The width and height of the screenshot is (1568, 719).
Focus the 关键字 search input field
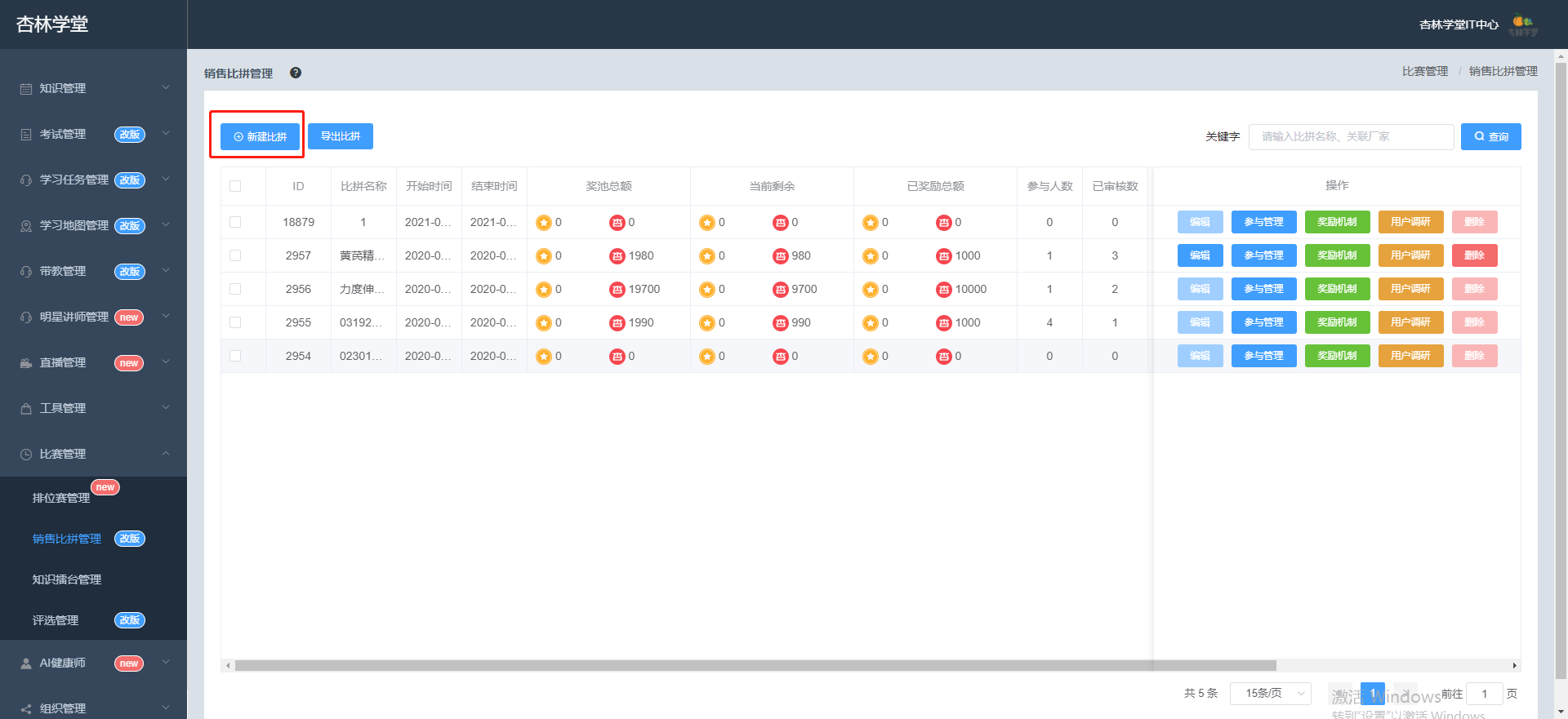click(1351, 136)
